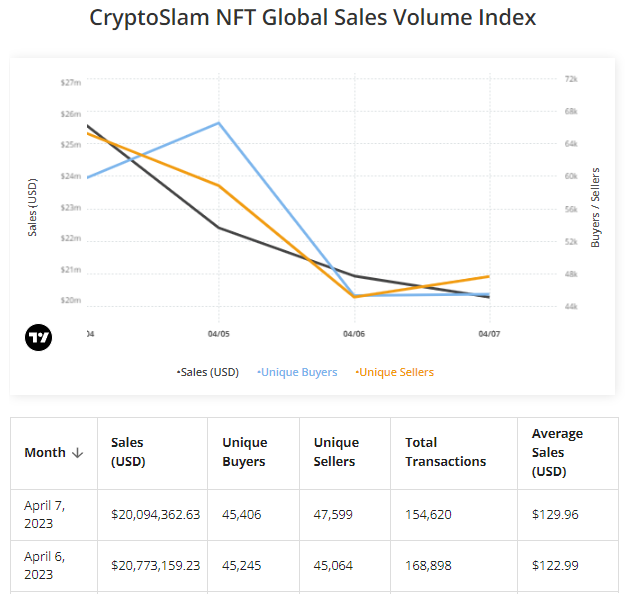Click the $20,094,362.63 sales cell
Image resolution: width=629 pixels, height=594 pixels.
[x=156, y=514]
